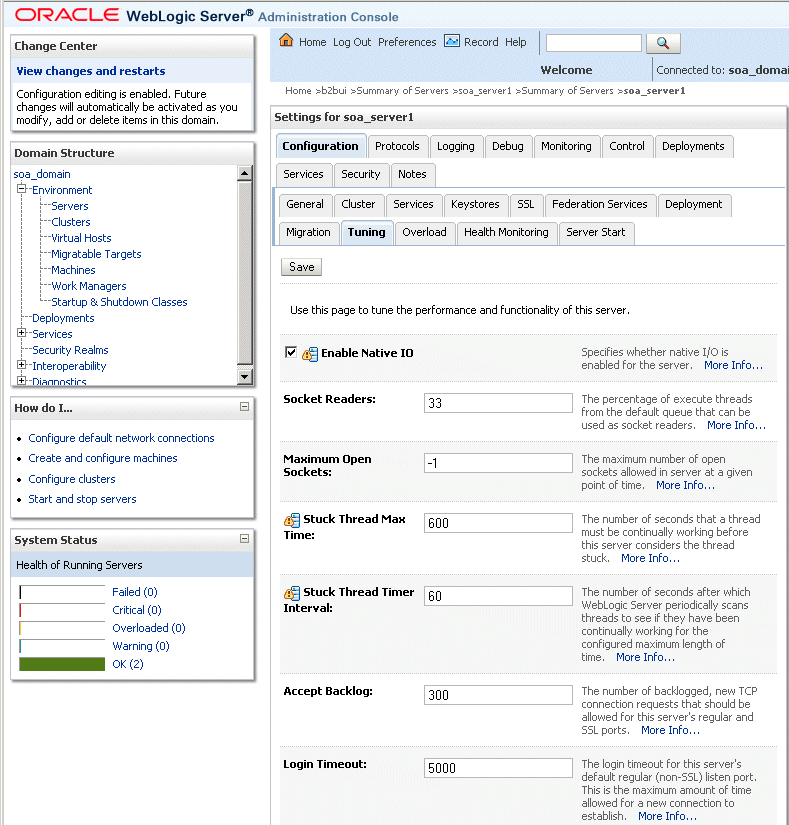Open the Cluster sub-tab

pyautogui.click(x=358, y=204)
